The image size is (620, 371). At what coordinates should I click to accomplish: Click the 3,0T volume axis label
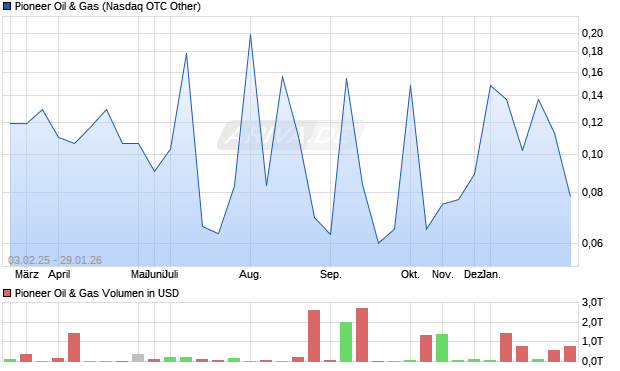(x=592, y=303)
